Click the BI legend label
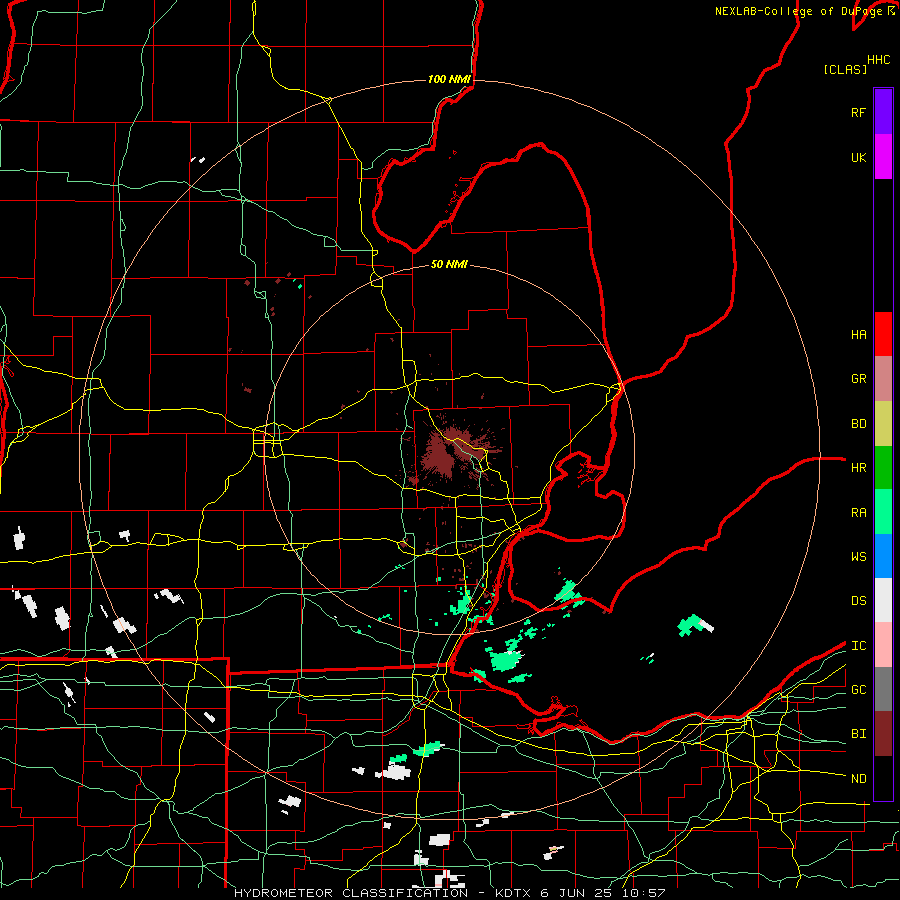This screenshot has height=900, width=900. click(x=858, y=734)
